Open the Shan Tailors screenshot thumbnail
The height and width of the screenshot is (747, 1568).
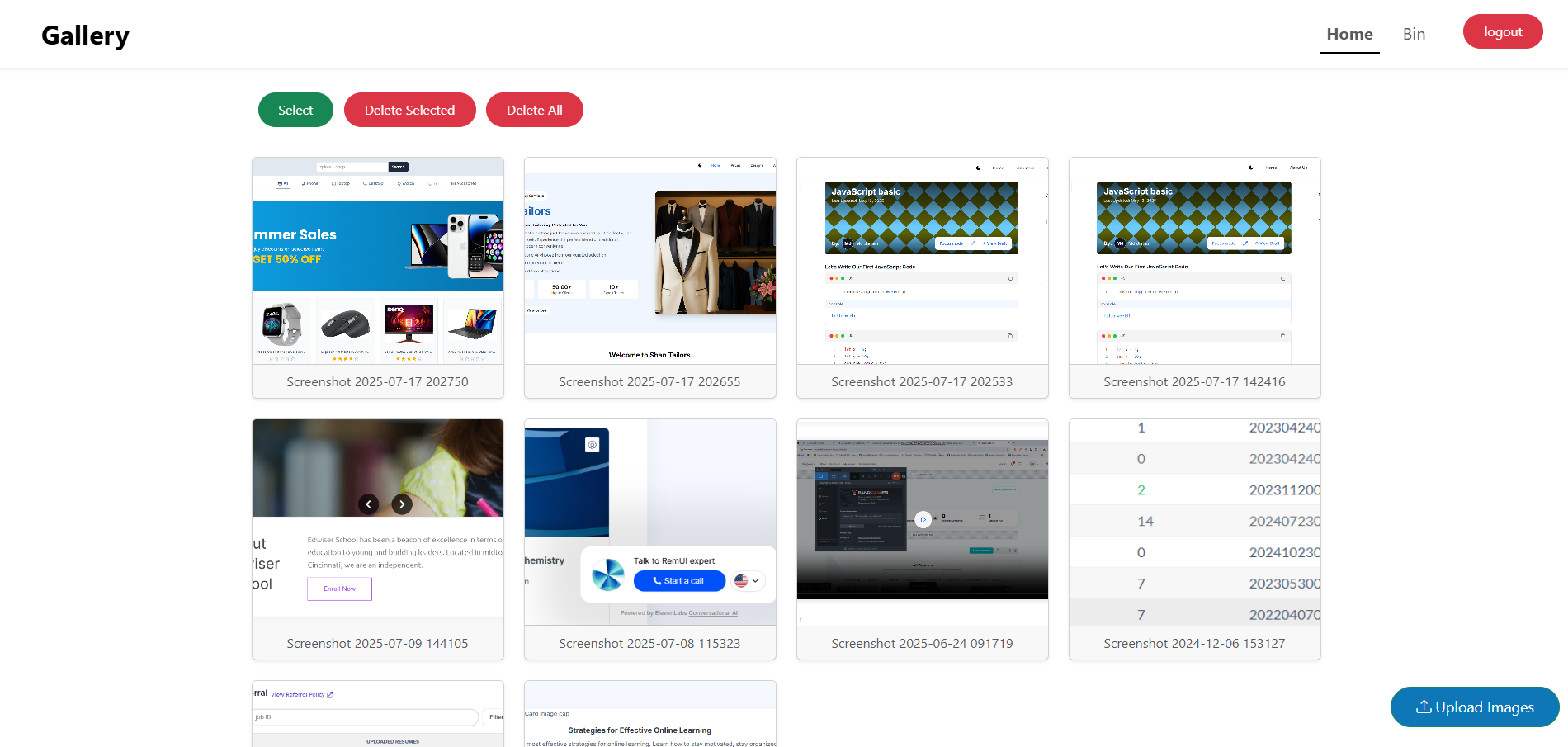click(x=650, y=261)
